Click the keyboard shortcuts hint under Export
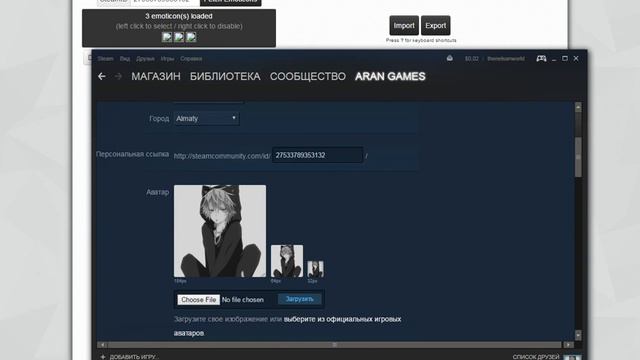640x360 pixels. pyautogui.click(x=421, y=40)
